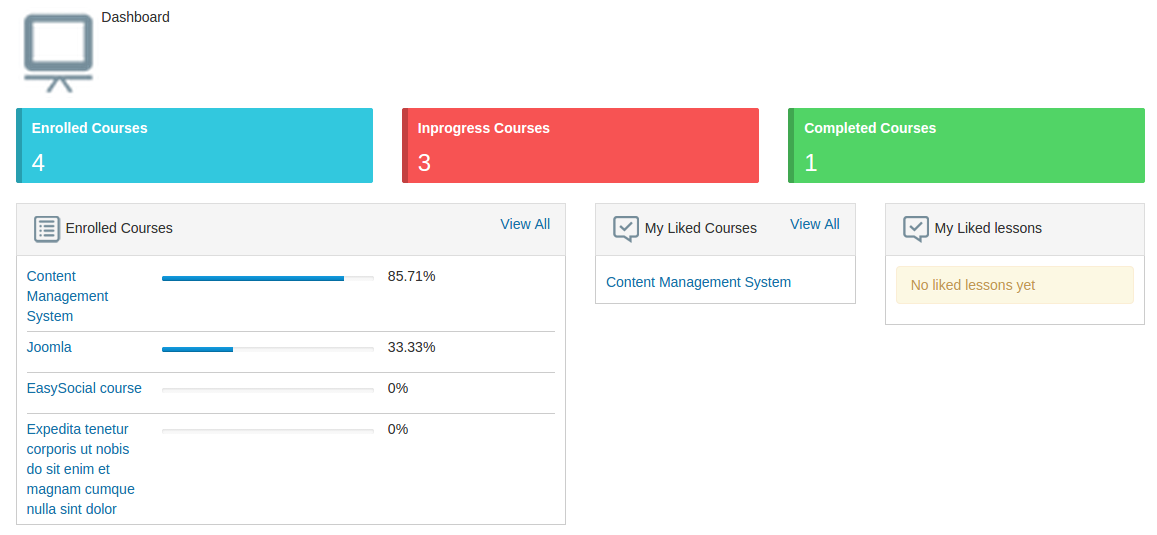Image resolution: width=1157 pixels, height=535 pixels.
Task: Click the EasySocial course progress bar
Action: click(267, 390)
